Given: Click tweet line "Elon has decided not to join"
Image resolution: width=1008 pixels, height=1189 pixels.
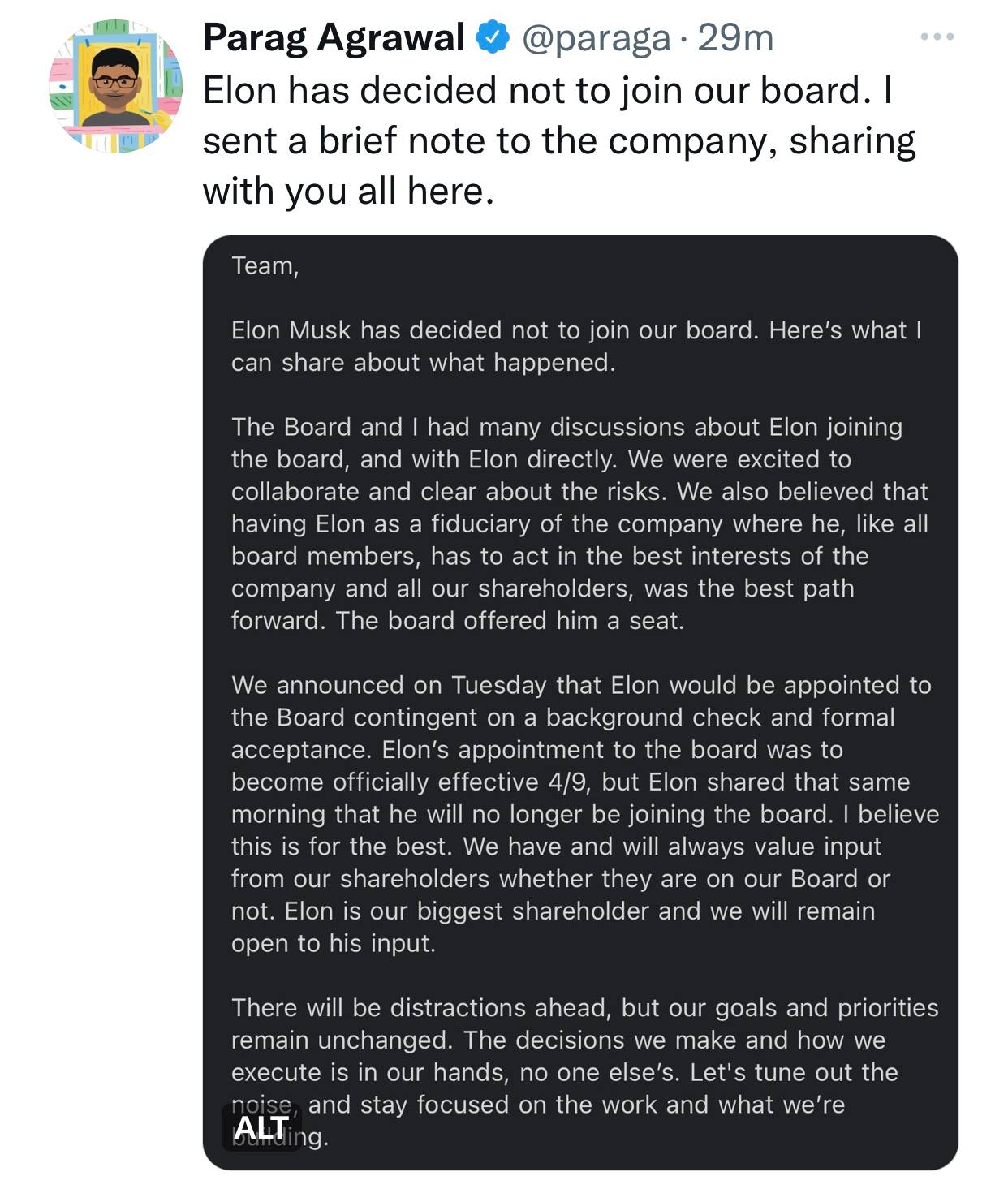Looking at the screenshot, I should [548, 90].
